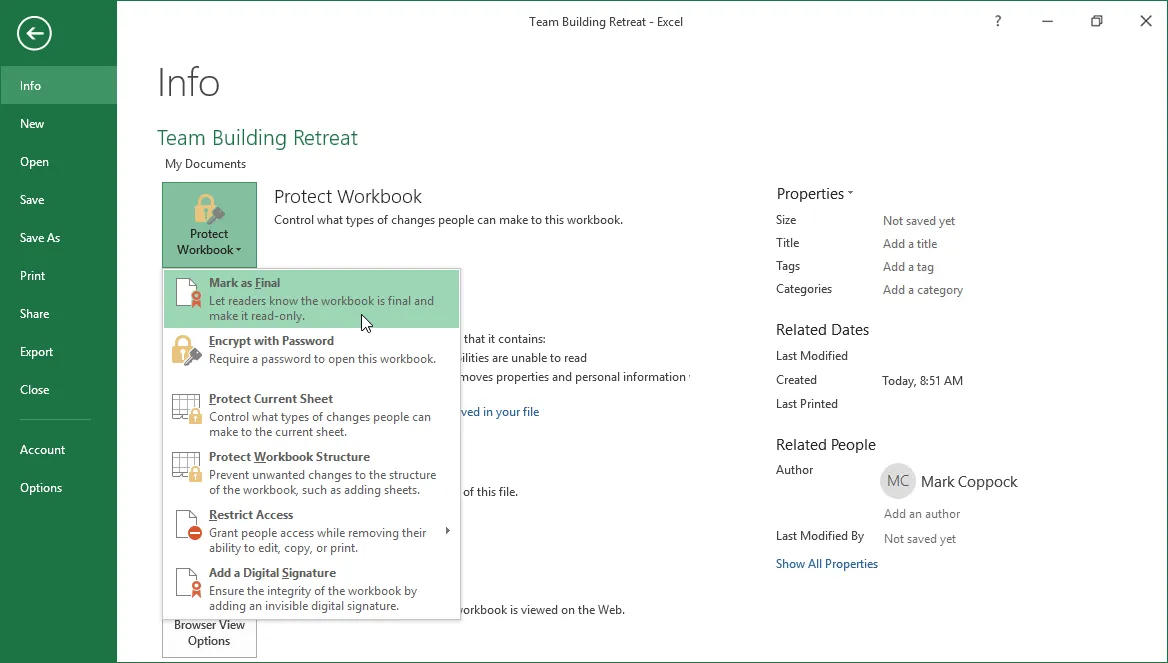Viewport: 1168px width, 663px height.
Task: Click the back arrow circle icon
Action: 34,34
